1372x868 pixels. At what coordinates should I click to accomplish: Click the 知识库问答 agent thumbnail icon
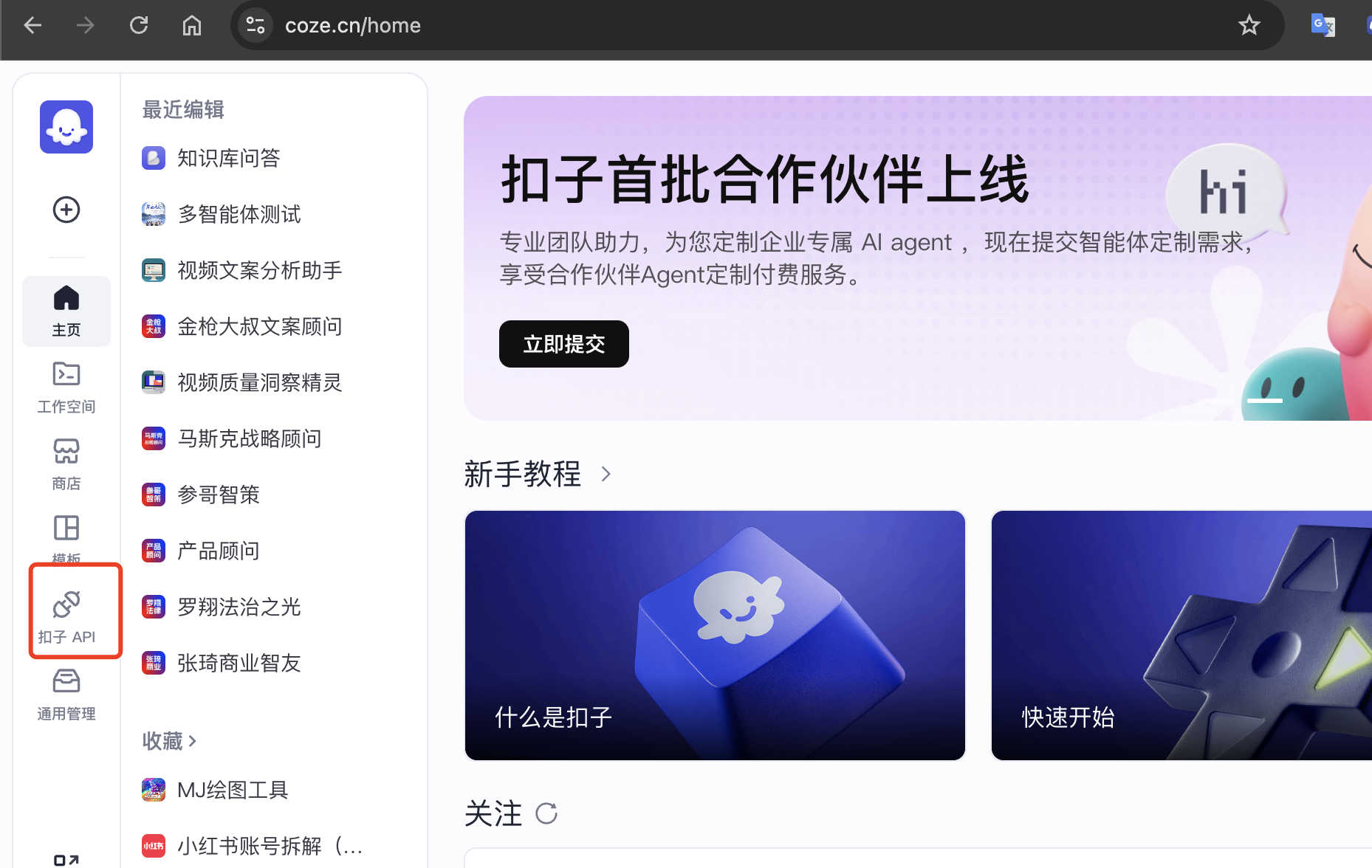(x=153, y=157)
